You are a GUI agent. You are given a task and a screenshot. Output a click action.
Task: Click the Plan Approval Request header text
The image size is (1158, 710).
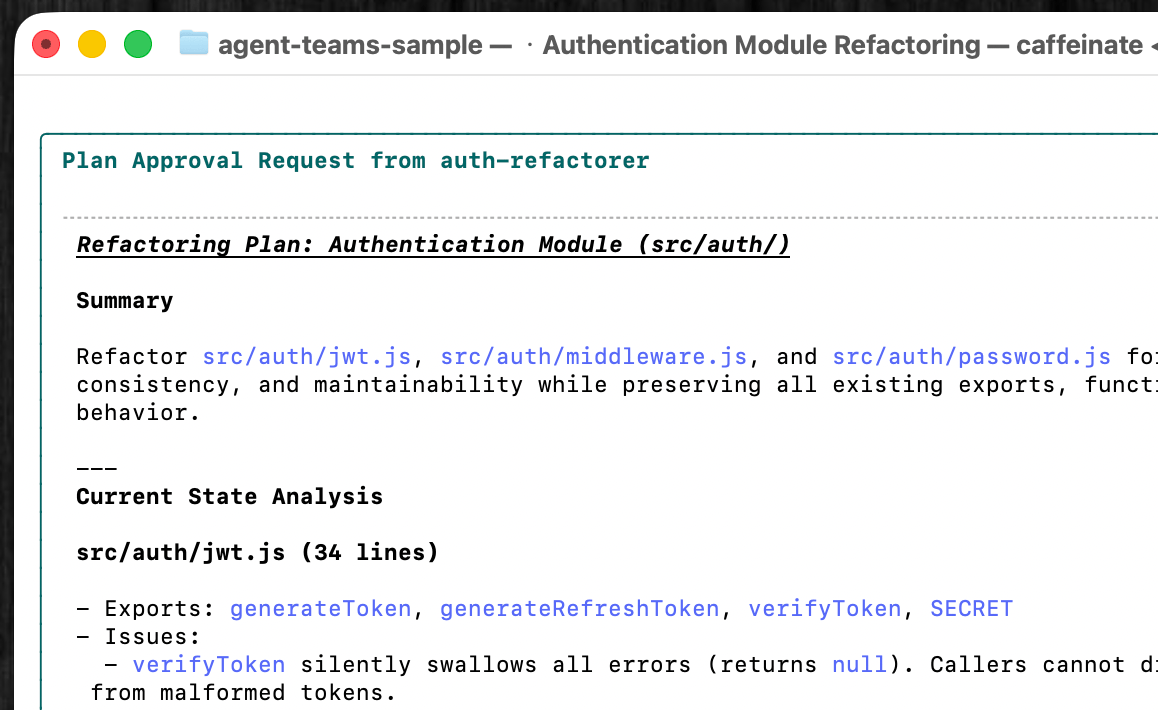[x=355, y=160]
